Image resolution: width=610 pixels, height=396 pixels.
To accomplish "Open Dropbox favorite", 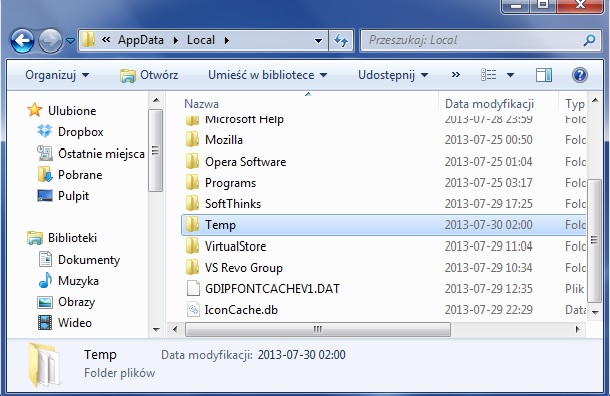I will 81,132.
